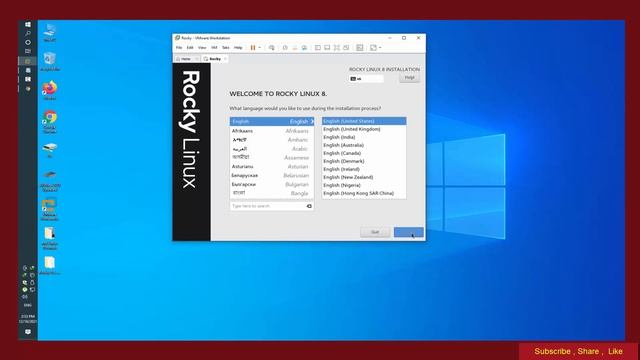Viewport: 640px width, 360px height.
Task: Open the Windows Start button
Action: [28, 24]
